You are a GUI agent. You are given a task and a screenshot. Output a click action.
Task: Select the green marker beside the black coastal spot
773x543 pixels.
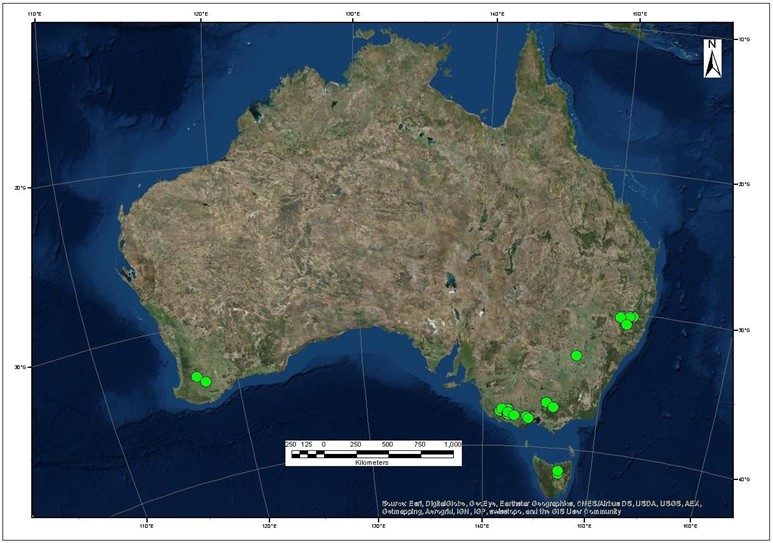[528, 417]
